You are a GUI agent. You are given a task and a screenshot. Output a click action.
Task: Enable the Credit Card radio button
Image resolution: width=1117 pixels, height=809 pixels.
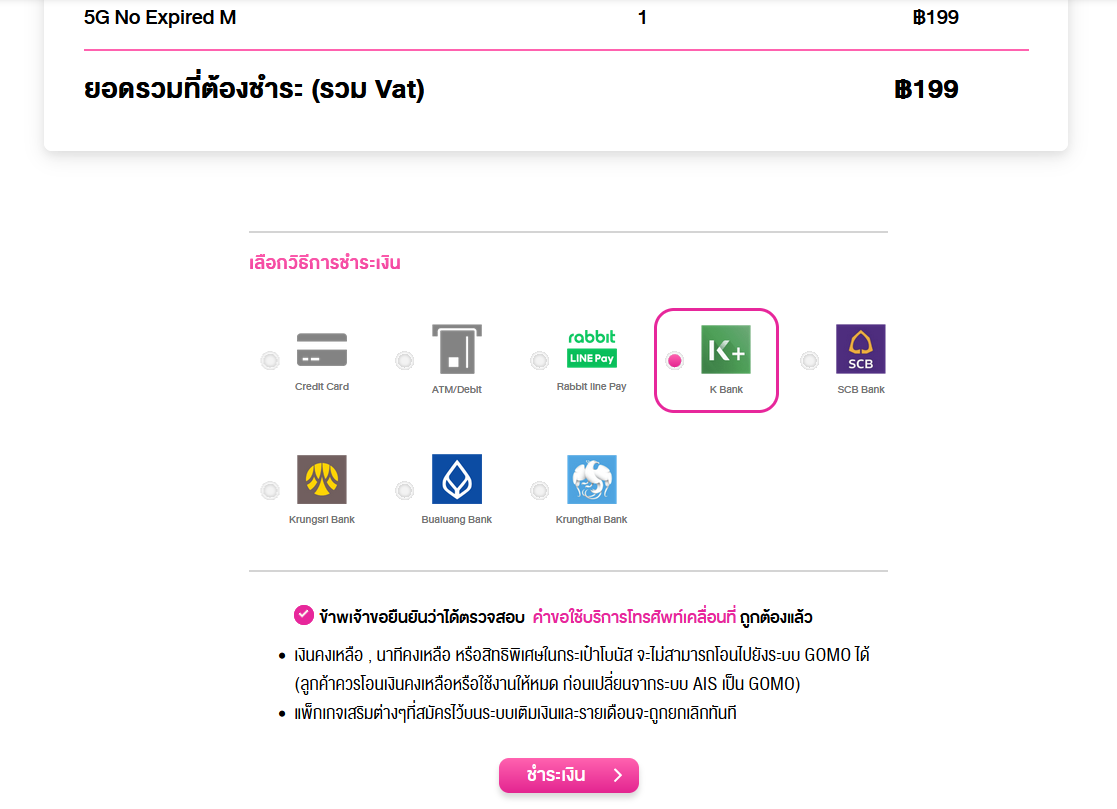tap(270, 360)
